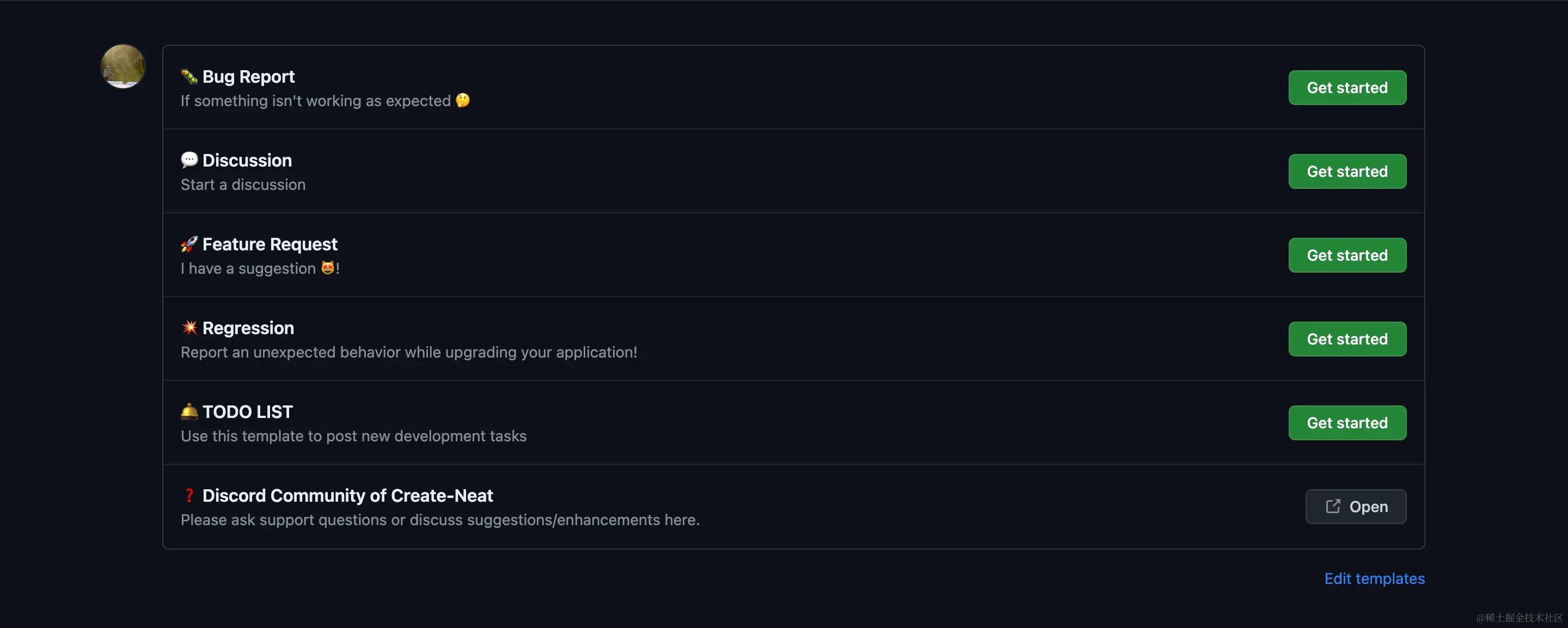Click the Discord Community of Create-Neat title
The height and width of the screenshot is (628, 1568).
pyautogui.click(x=347, y=495)
